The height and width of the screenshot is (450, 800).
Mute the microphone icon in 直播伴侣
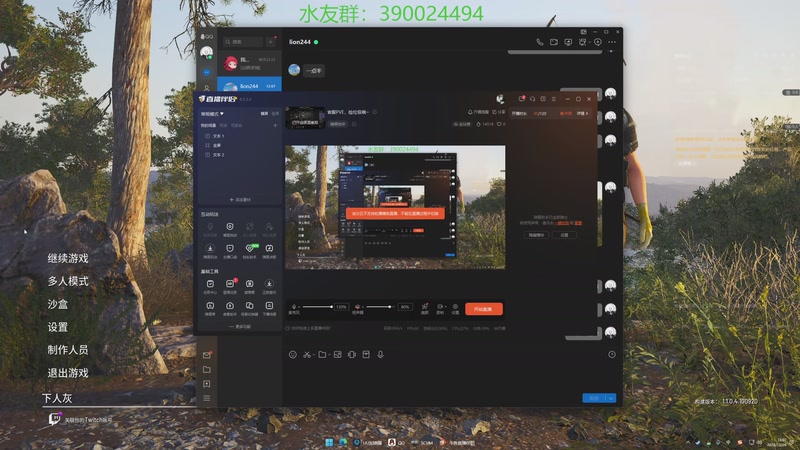(294, 307)
